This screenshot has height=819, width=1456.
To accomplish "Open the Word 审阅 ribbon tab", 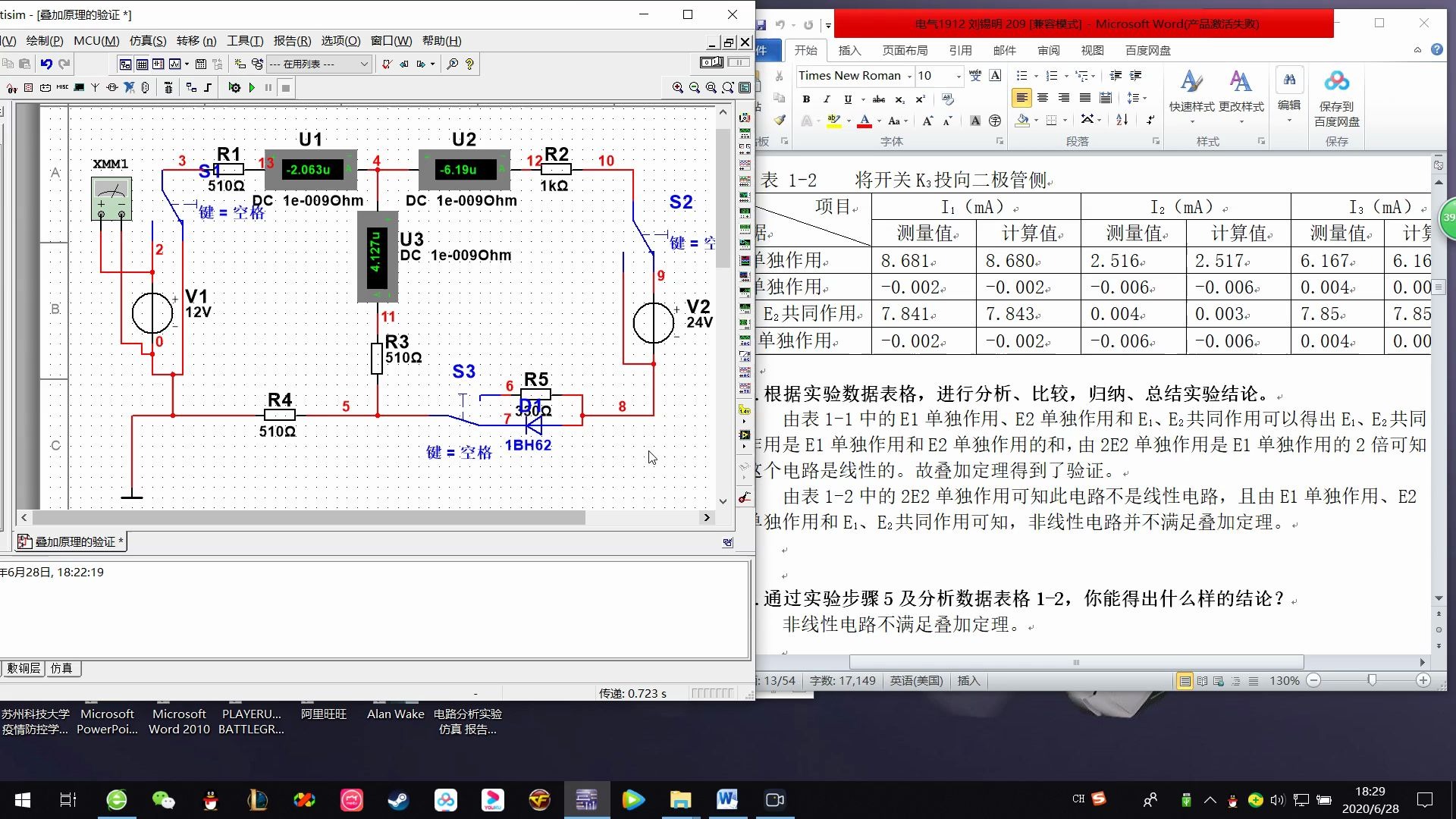I will tap(1049, 51).
